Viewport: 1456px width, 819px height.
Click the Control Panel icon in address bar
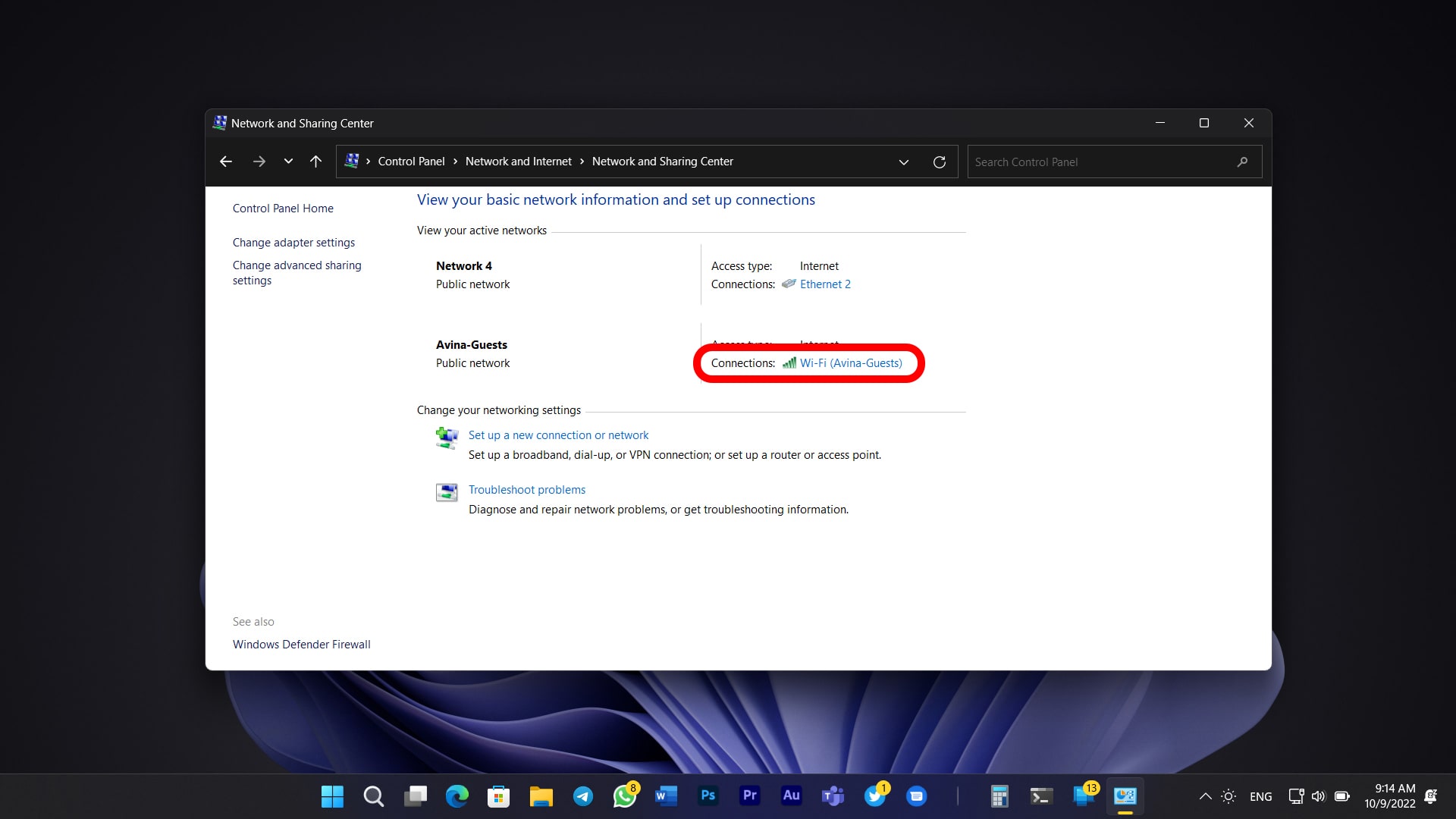pyautogui.click(x=352, y=161)
